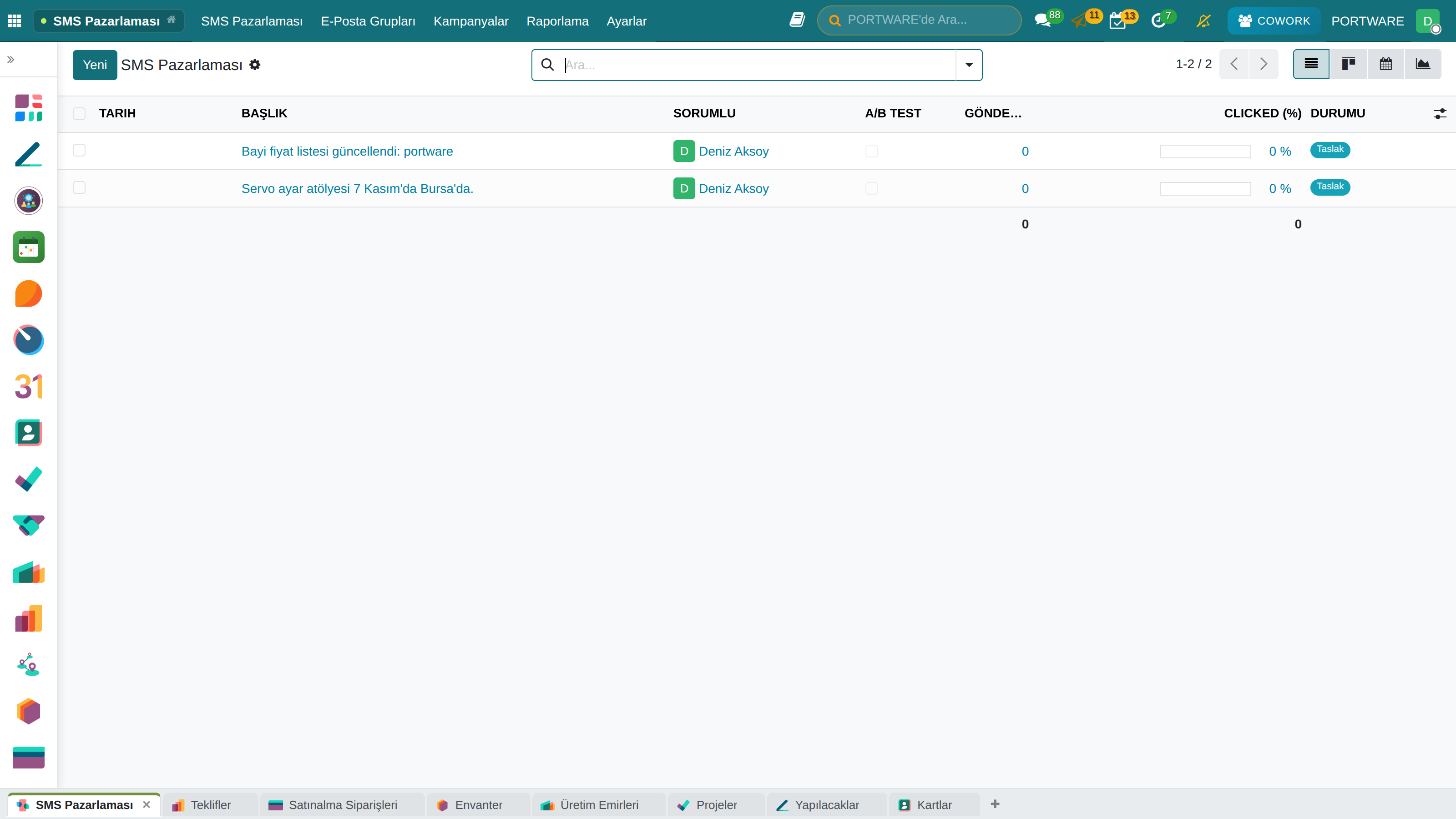Open the Kampanyalar menu
This screenshot has height=819, width=1456.
[x=471, y=21]
